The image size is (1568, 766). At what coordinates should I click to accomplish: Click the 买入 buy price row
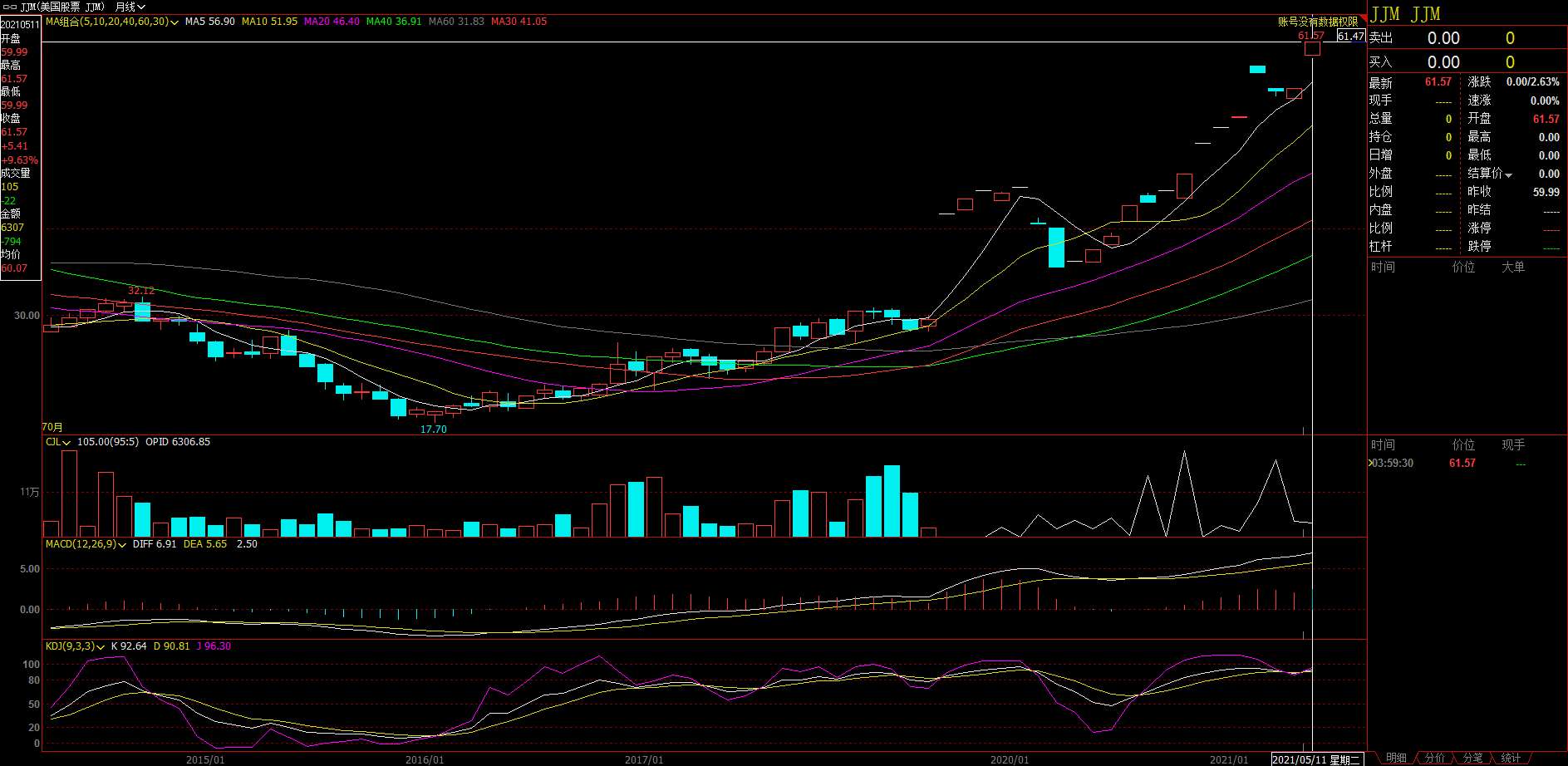1467,62
